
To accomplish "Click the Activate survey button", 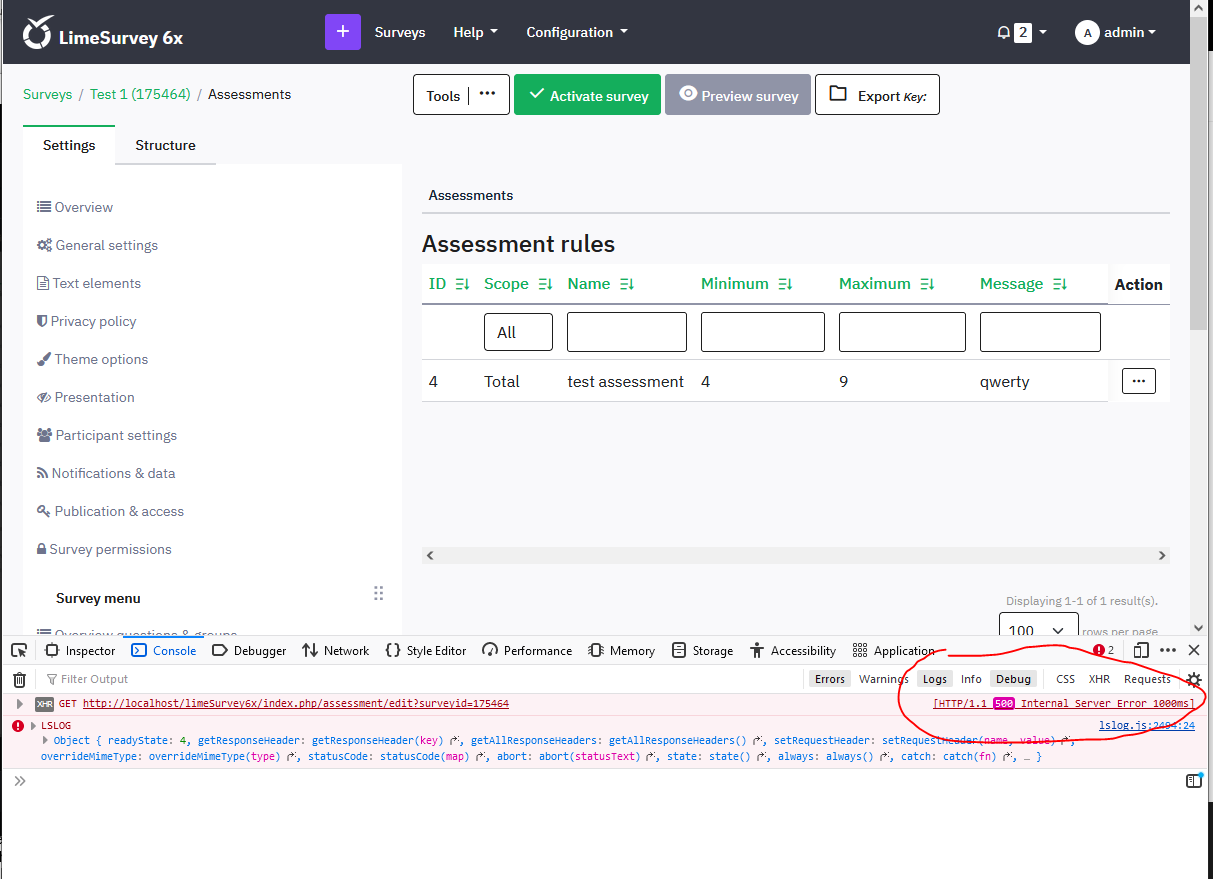I will [x=587, y=95].
